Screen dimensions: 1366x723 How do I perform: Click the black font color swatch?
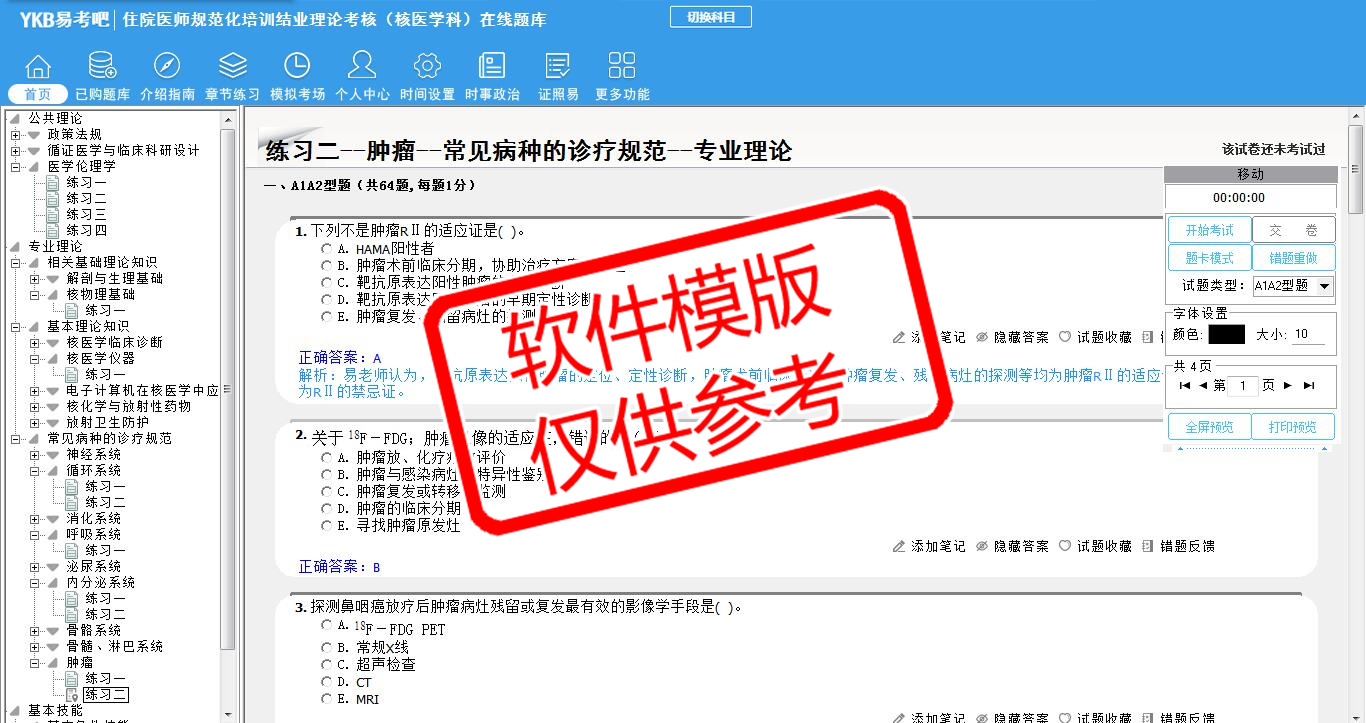(x=1226, y=335)
